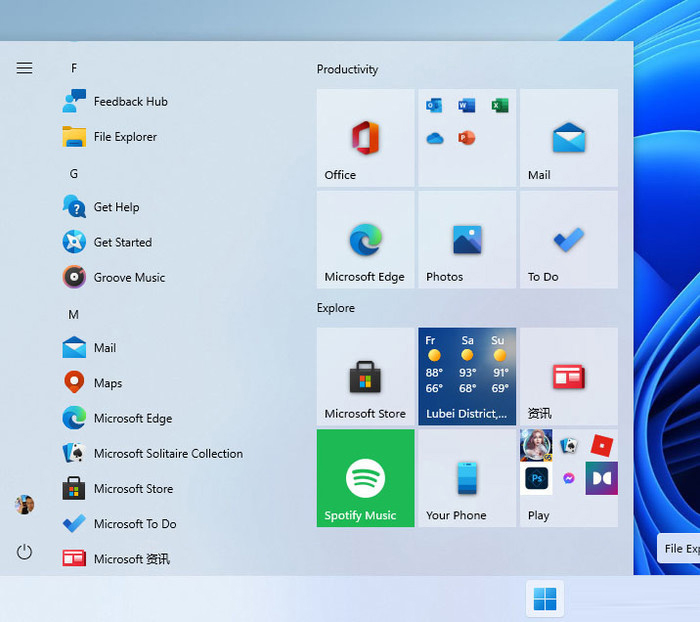Launch Microsoft Solitaire Collection
Image resolution: width=700 pixels, height=622 pixels.
(x=167, y=453)
